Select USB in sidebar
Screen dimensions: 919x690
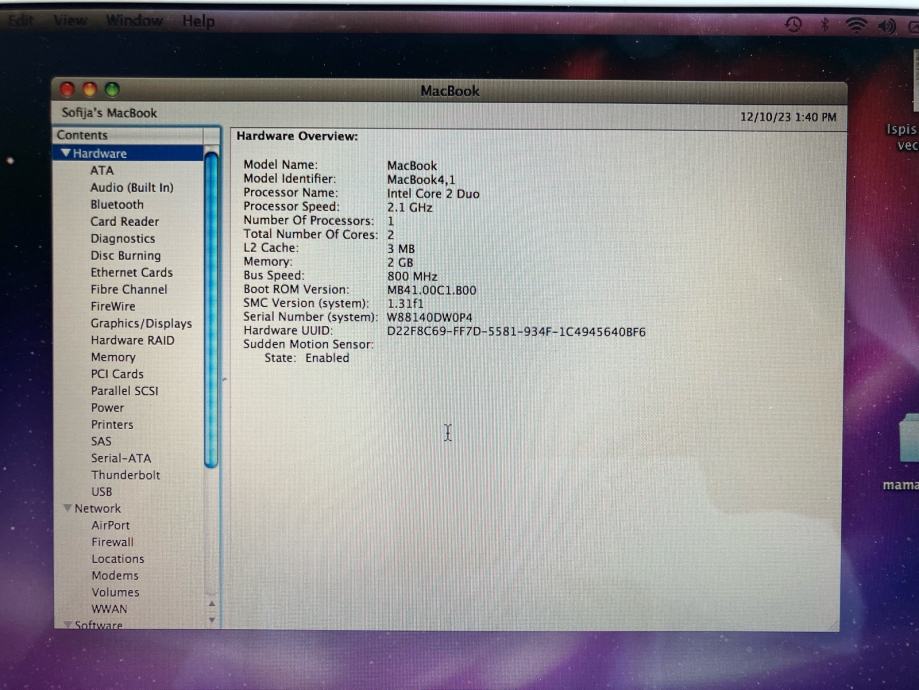pos(101,492)
